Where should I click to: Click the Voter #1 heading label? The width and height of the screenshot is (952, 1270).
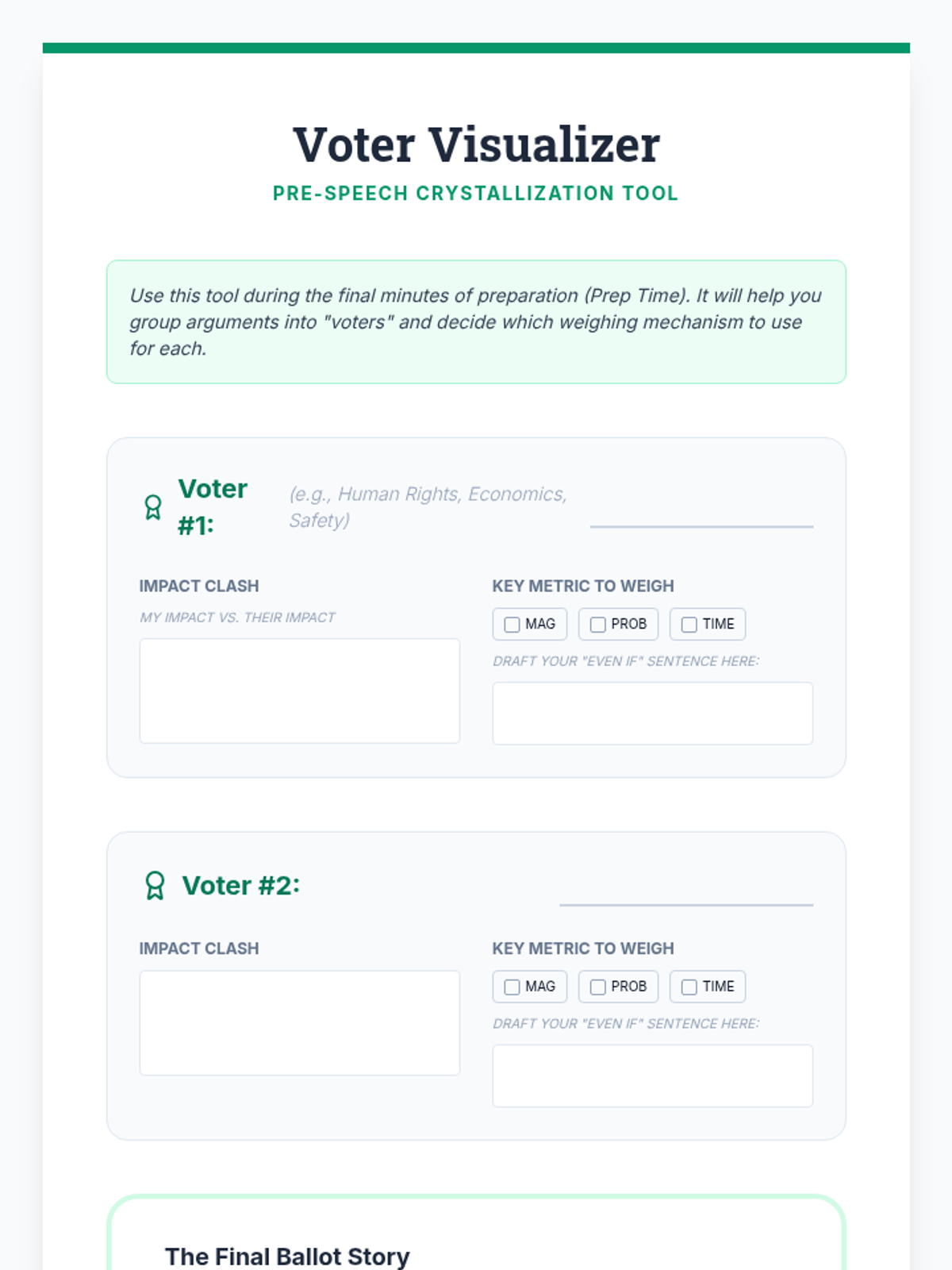click(x=212, y=506)
